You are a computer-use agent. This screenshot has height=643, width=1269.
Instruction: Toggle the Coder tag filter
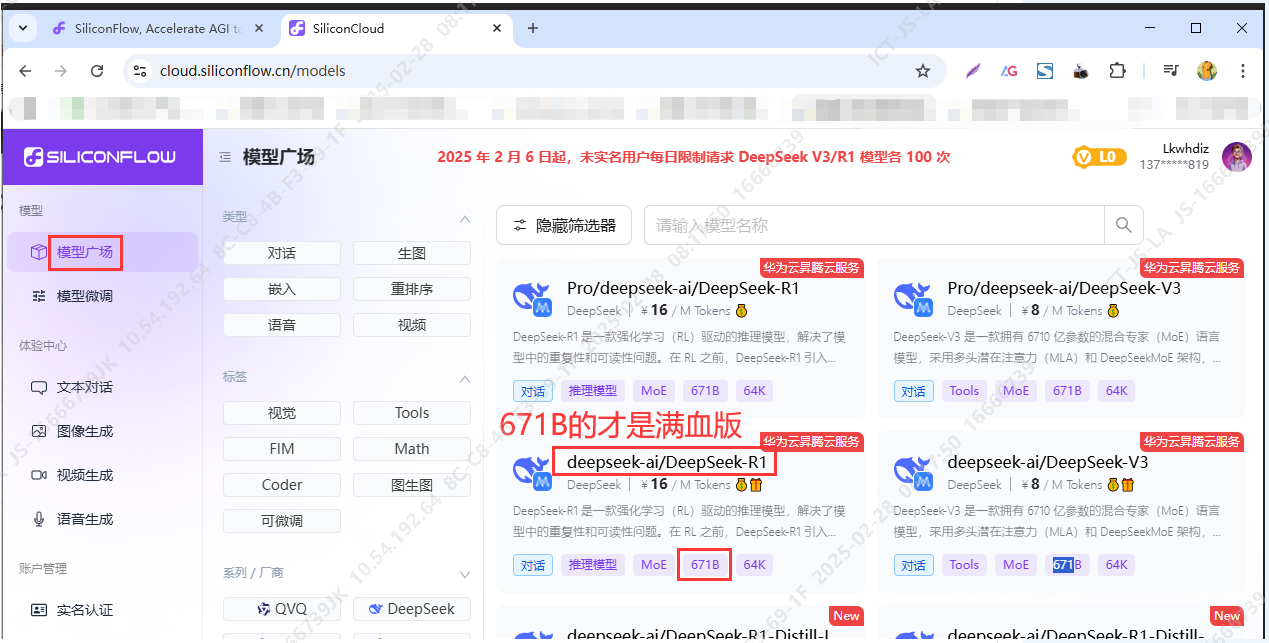point(282,485)
